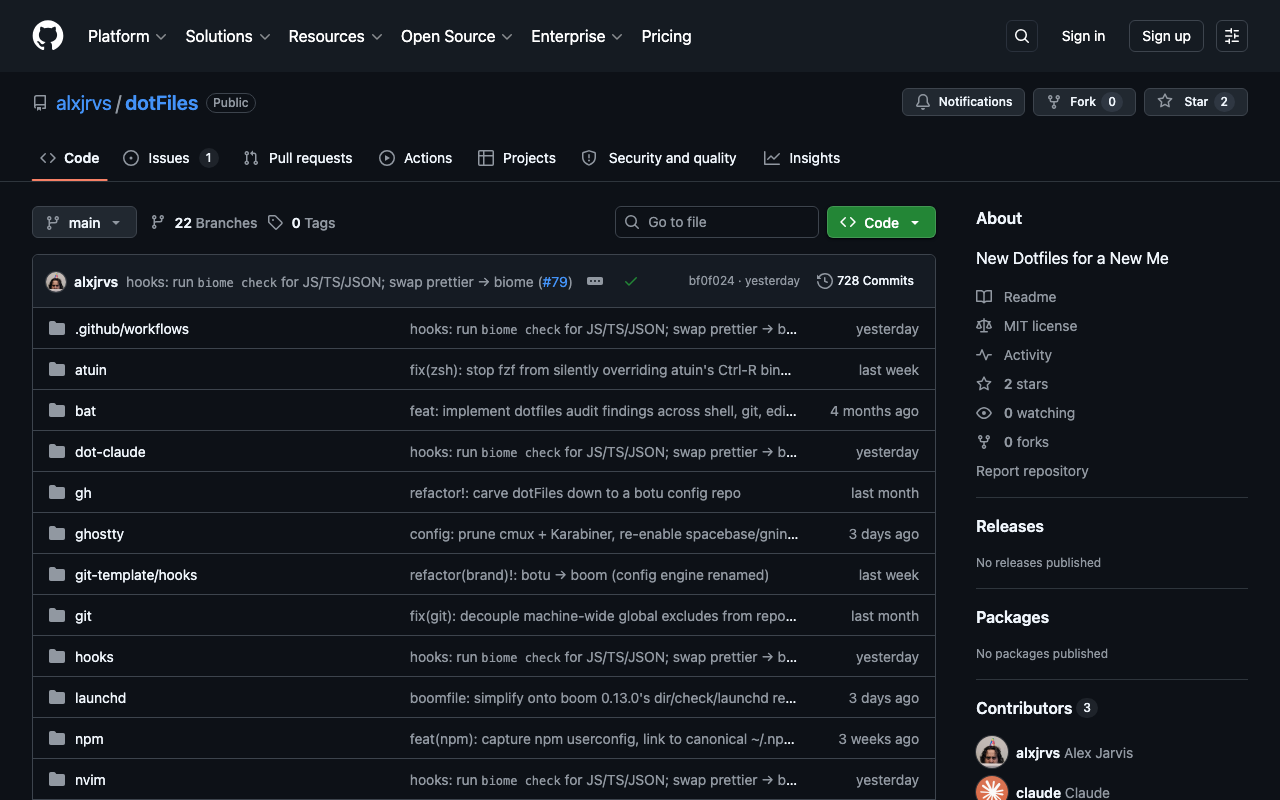Click alxjrvs avatar in commit bar

56,282
